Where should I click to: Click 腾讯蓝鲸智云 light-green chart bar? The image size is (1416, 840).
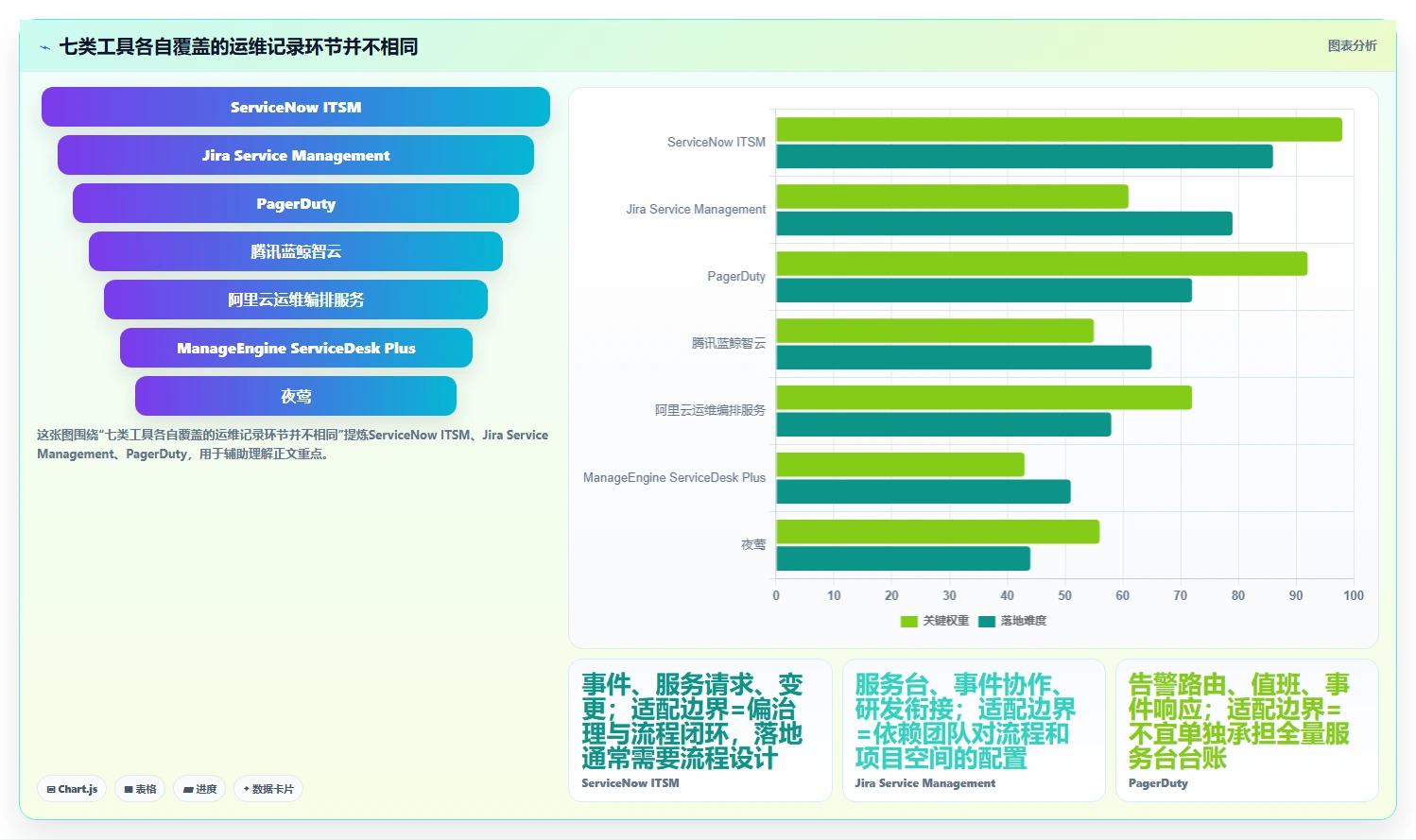coord(935,331)
